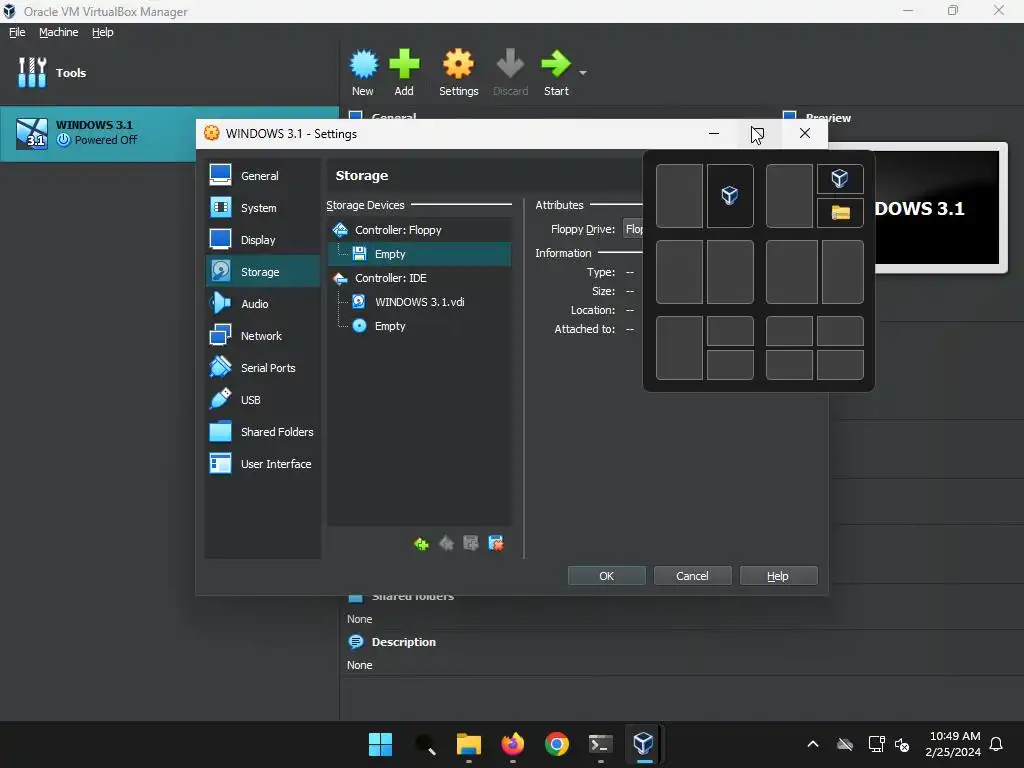The image size is (1024, 768).
Task: Launch Chrome from taskbar
Action: click(557, 744)
